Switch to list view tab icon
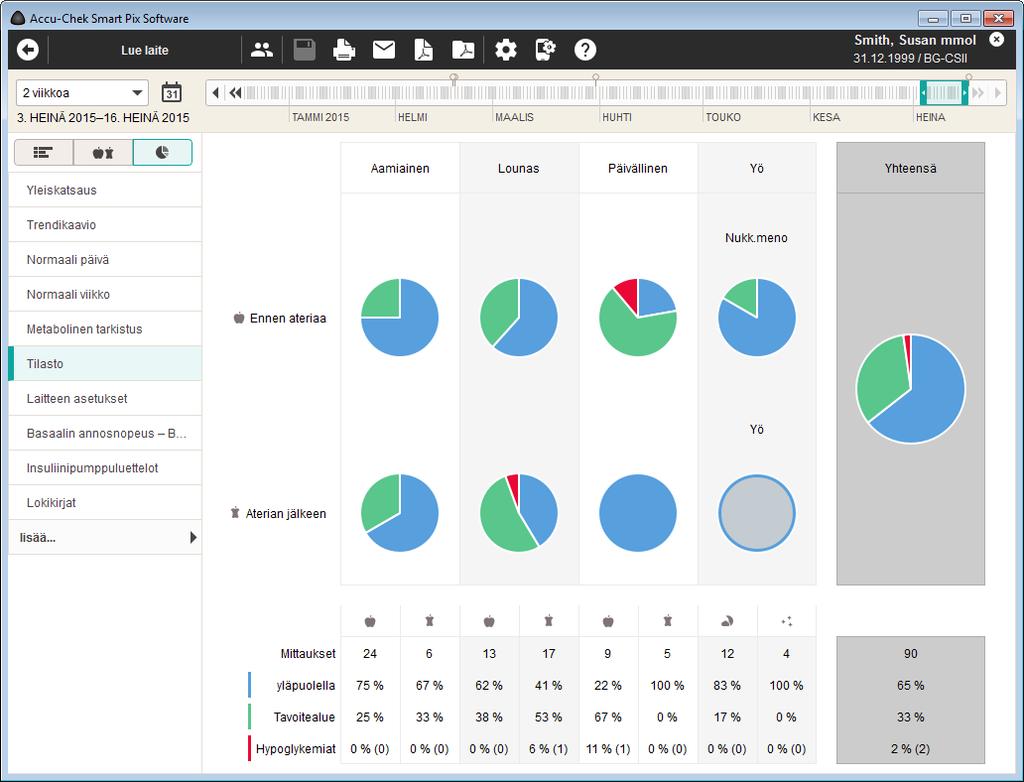This screenshot has height=782, width=1024. 44,153
